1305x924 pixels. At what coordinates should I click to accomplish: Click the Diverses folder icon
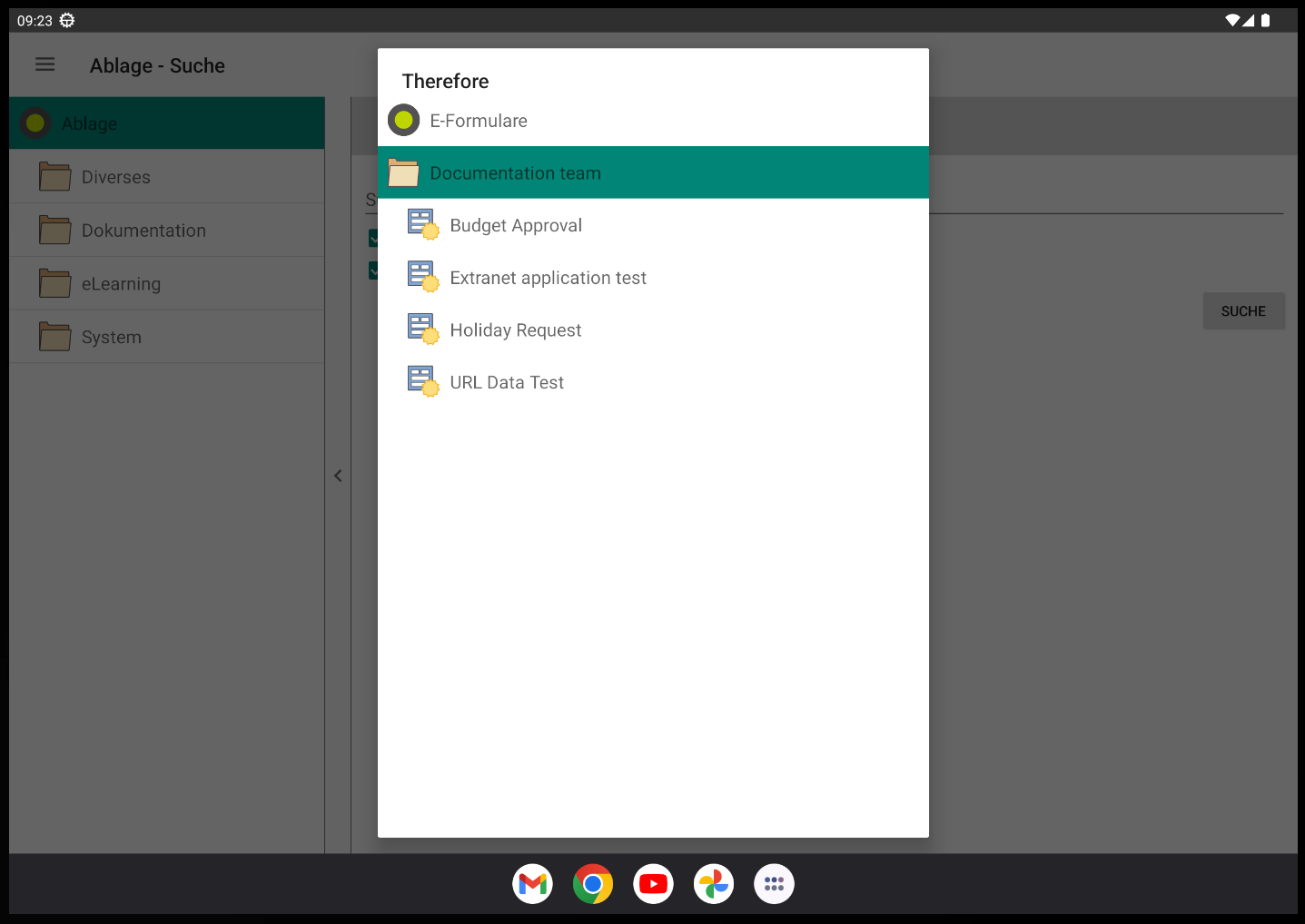pyautogui.click(x=55, y=177)
